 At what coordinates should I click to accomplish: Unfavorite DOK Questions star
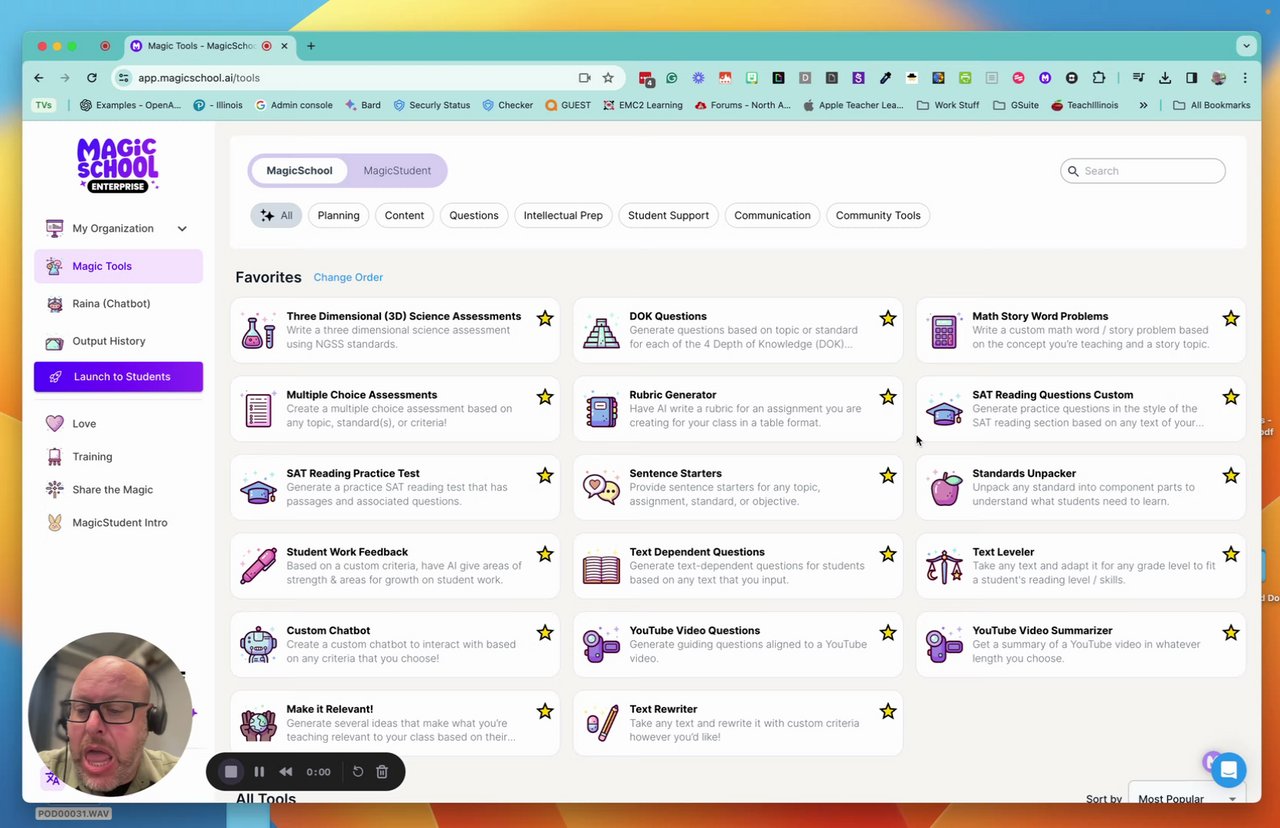888,318
